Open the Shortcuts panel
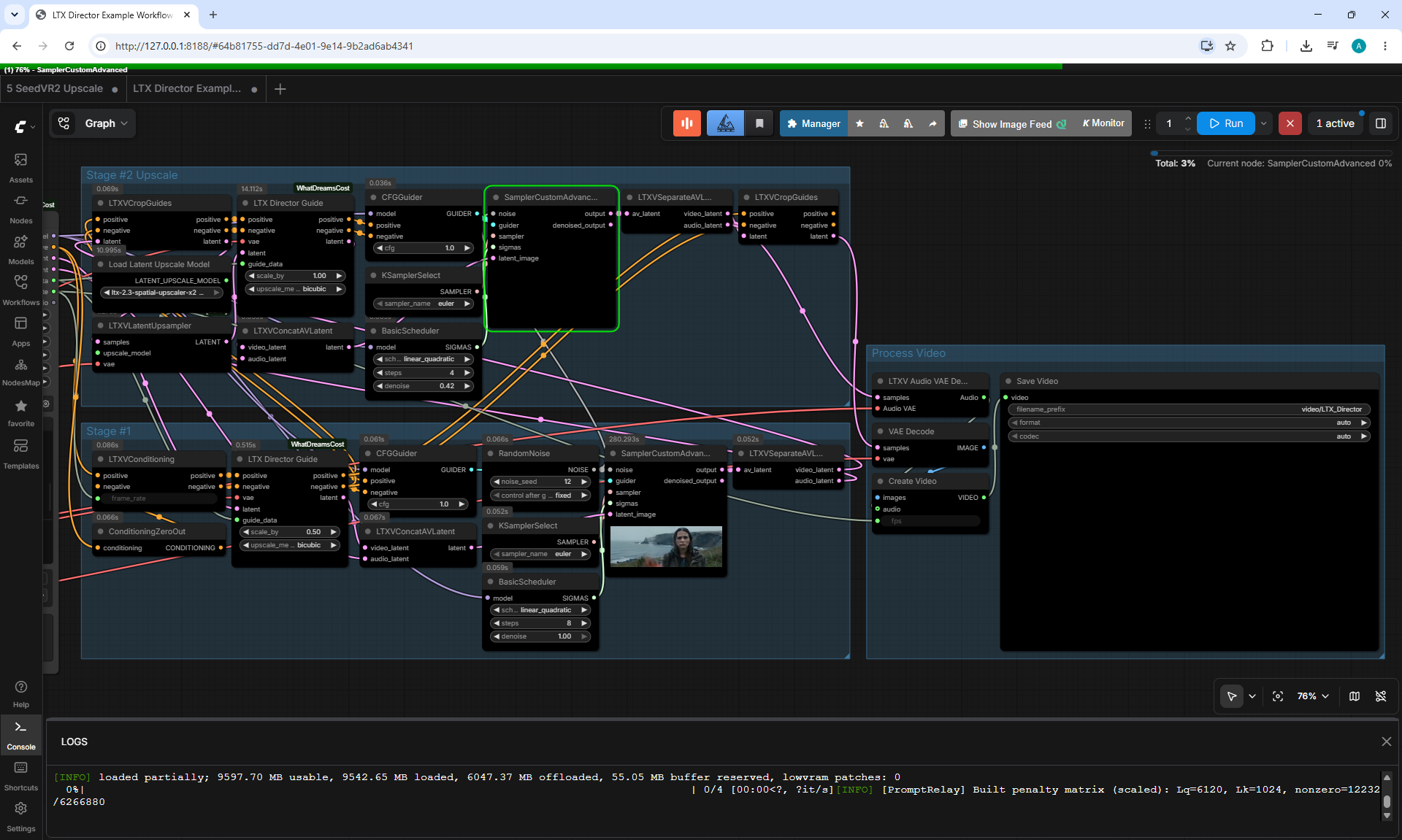Viewport: 1402px width, 840px height. (x=20, y=776)
